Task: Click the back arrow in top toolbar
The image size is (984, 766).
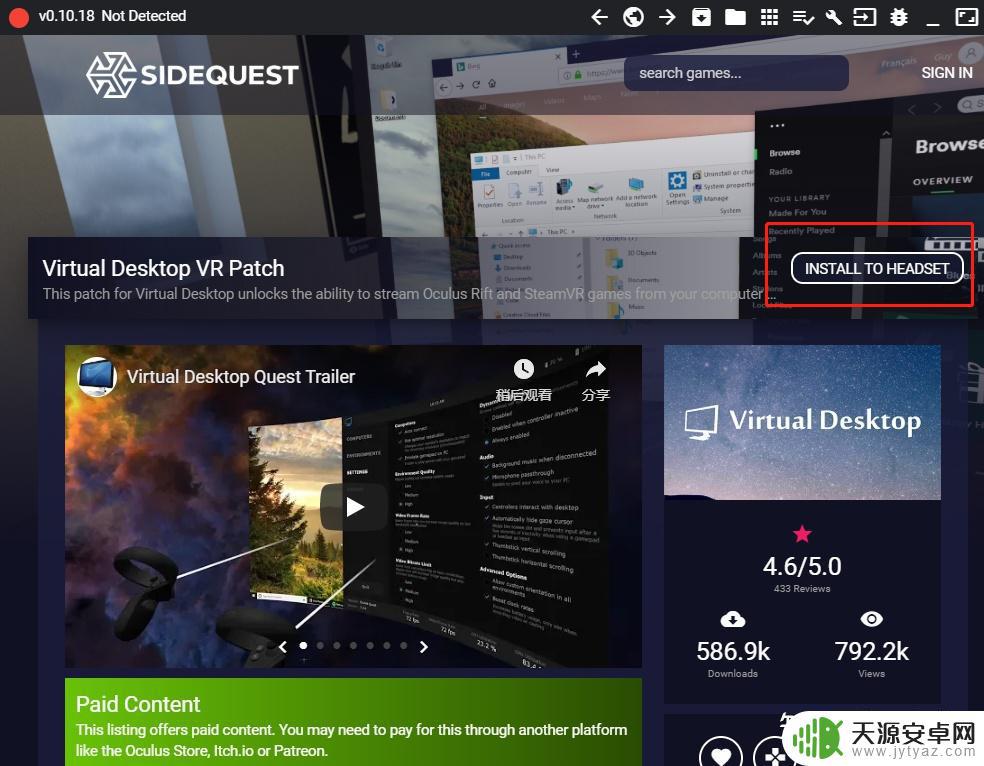Action: [x=599, y=17]
